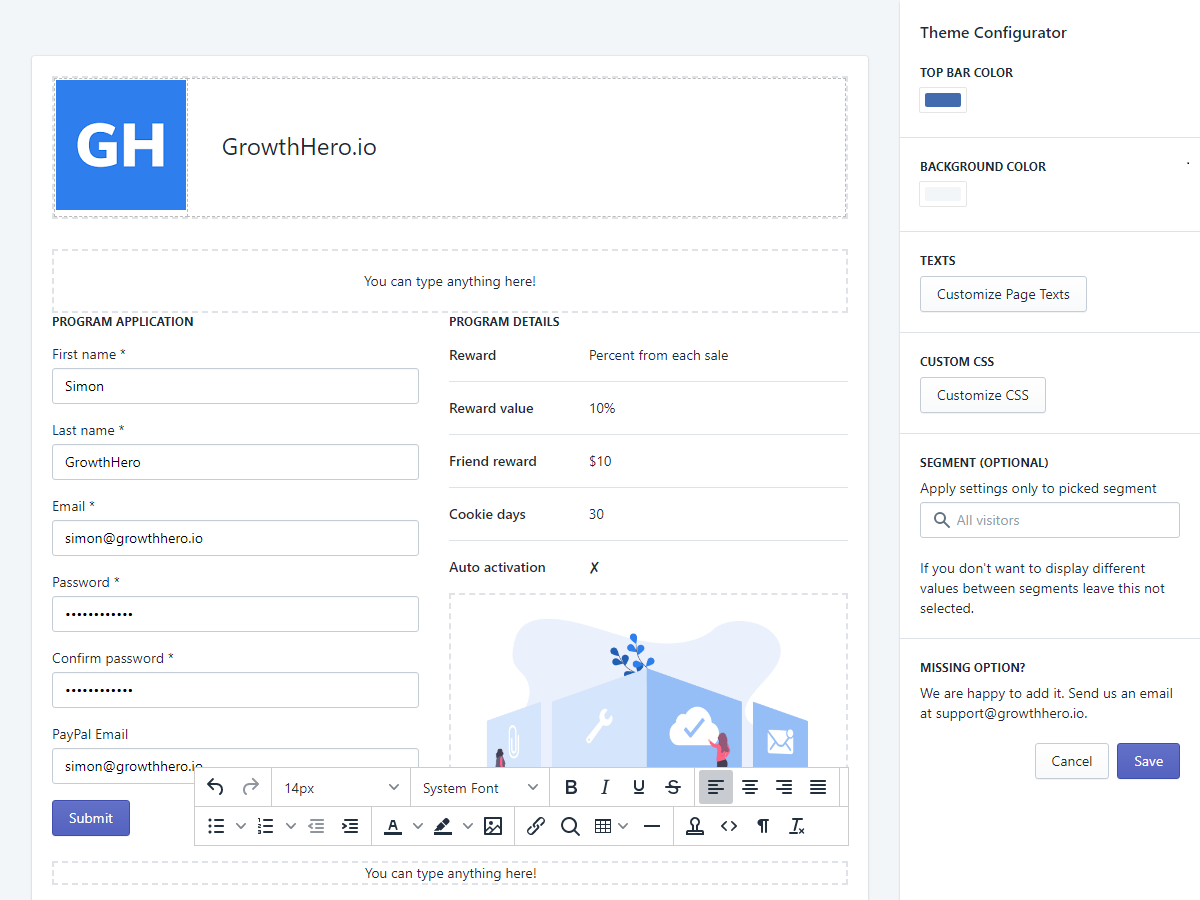Undo the last edit in editor toolbar

pyautogui.click(x=215, y=787)
